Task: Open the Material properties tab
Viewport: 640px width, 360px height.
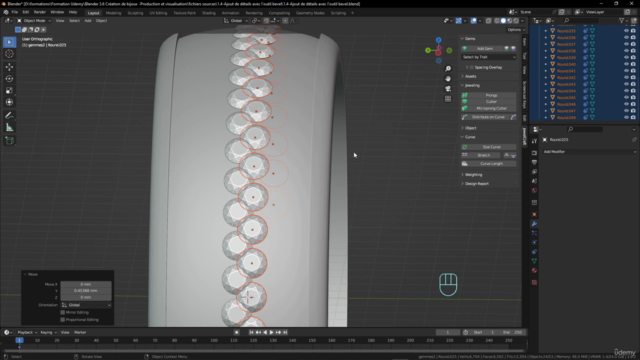Action: (x=534, y=270)
